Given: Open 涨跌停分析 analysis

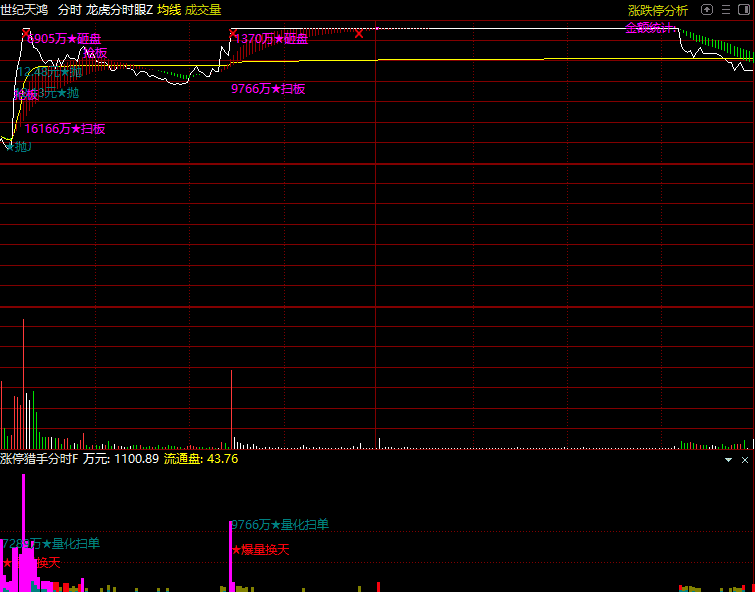Looking at the screenshot, I should click(657, 10).
